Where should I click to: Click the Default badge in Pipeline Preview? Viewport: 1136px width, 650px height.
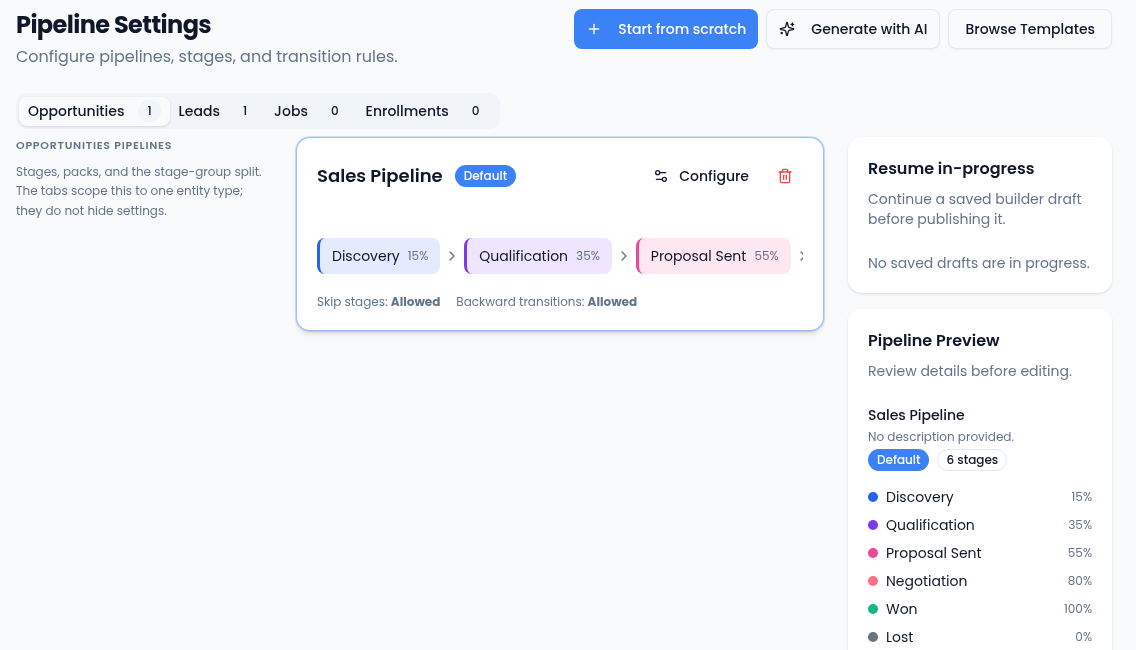898,459
